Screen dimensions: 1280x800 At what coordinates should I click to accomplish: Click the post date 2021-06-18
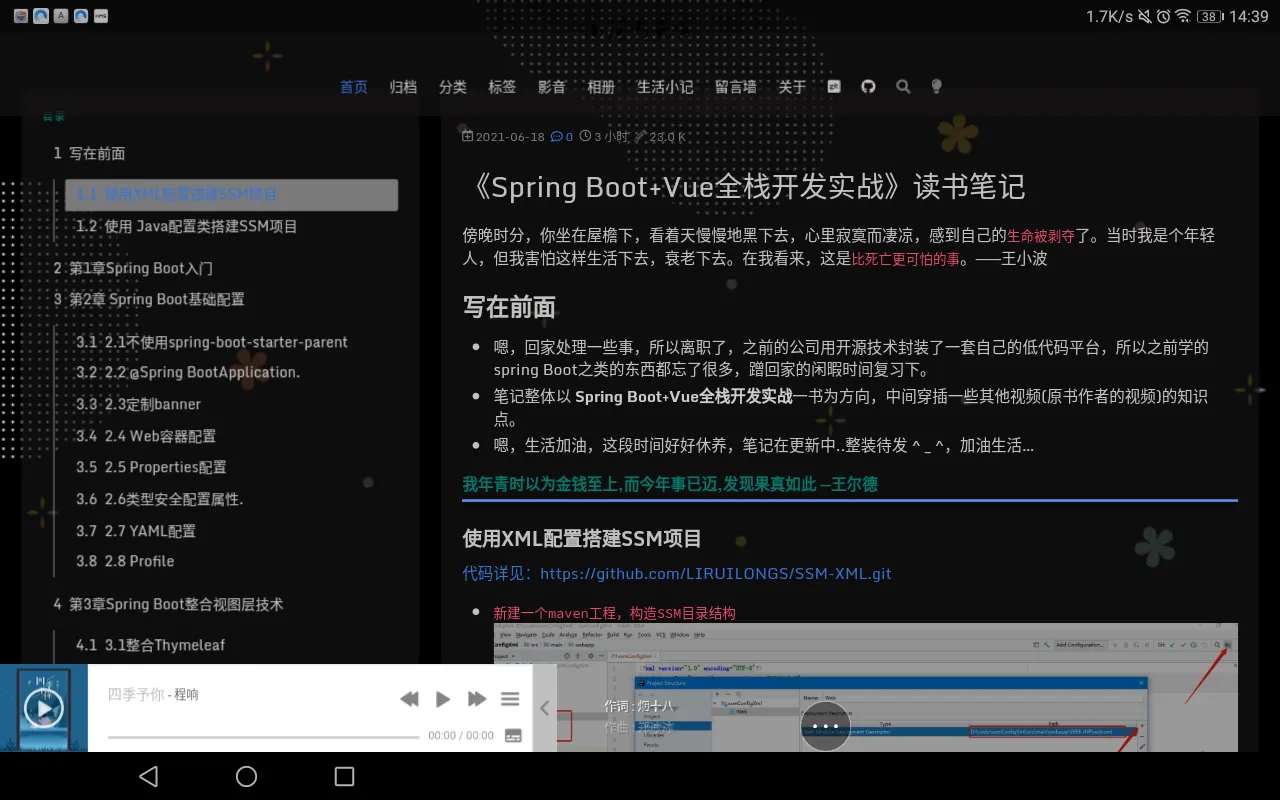pyautogui.click(x=510, y=137)
